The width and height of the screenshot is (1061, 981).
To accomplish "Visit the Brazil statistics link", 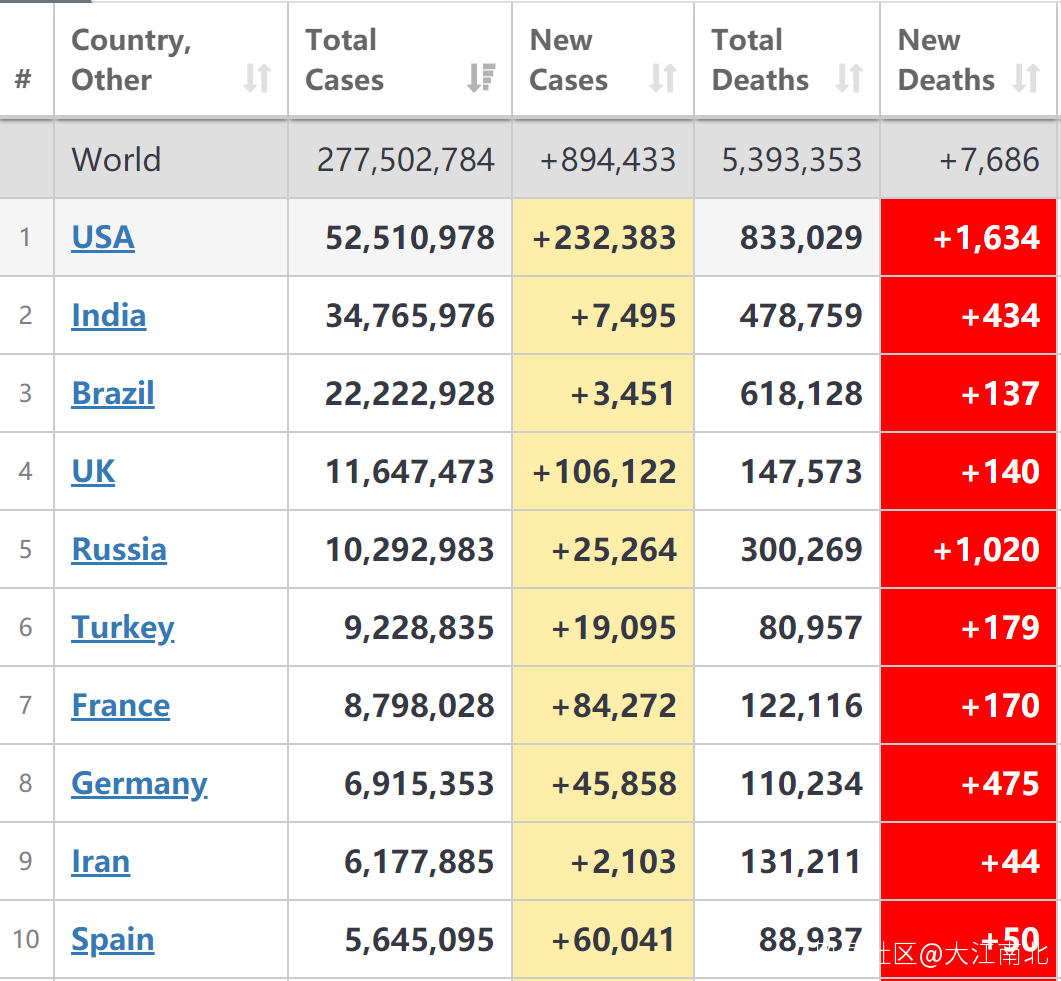I will click(x=113, y=393).
